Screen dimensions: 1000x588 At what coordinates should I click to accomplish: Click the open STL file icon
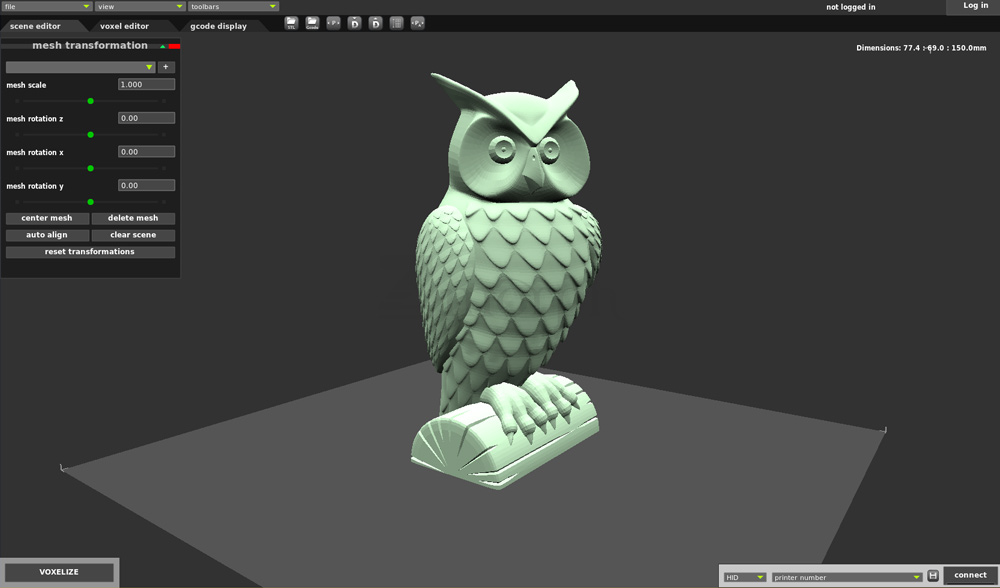point(291,22)
